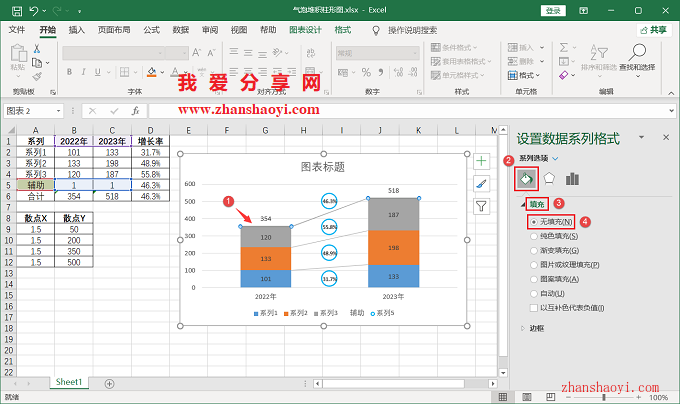Switch to Page Layout view icon
The image size is (680, 404).
527,397
